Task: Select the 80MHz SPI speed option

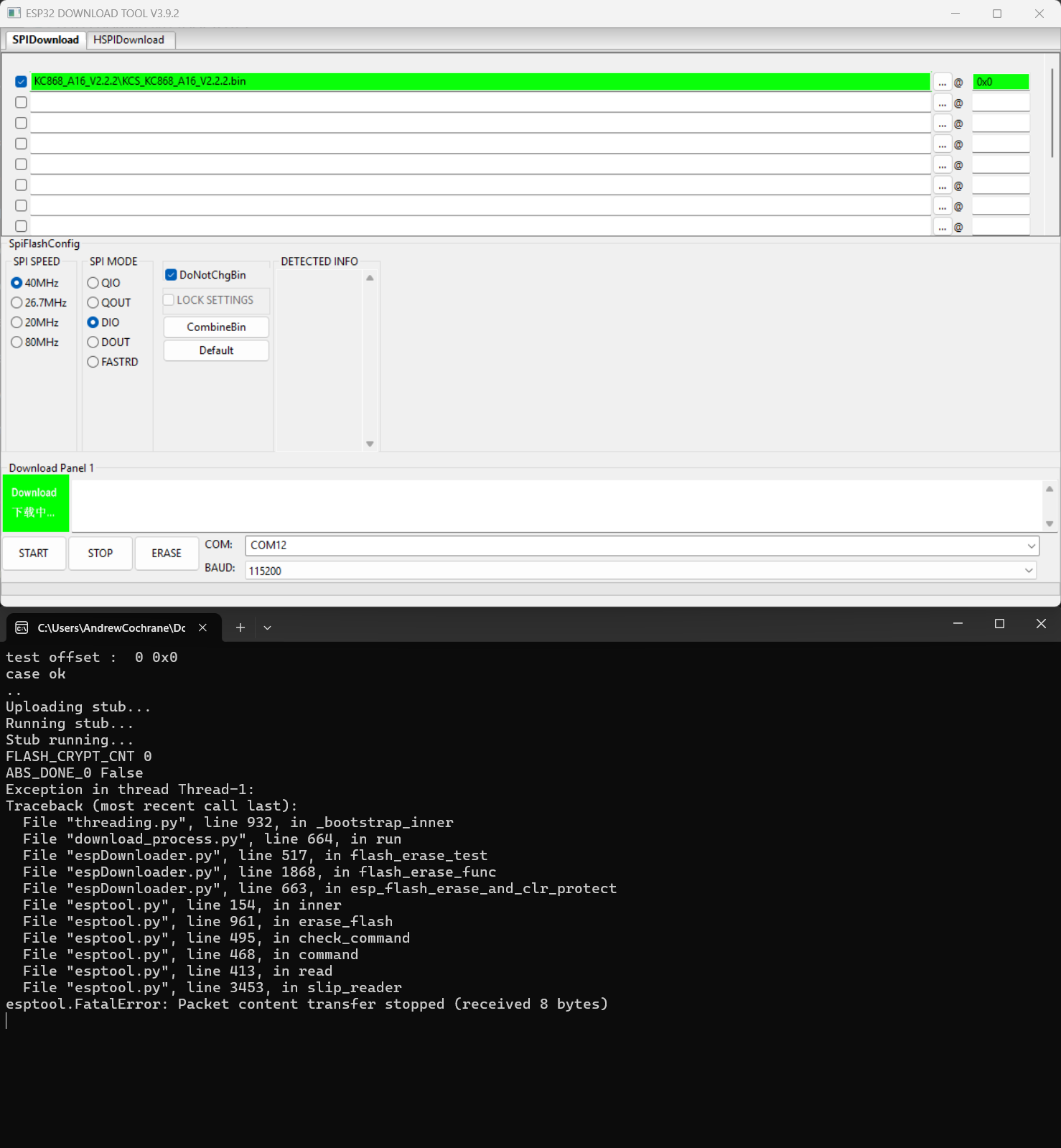Action: tap(17, 342)
